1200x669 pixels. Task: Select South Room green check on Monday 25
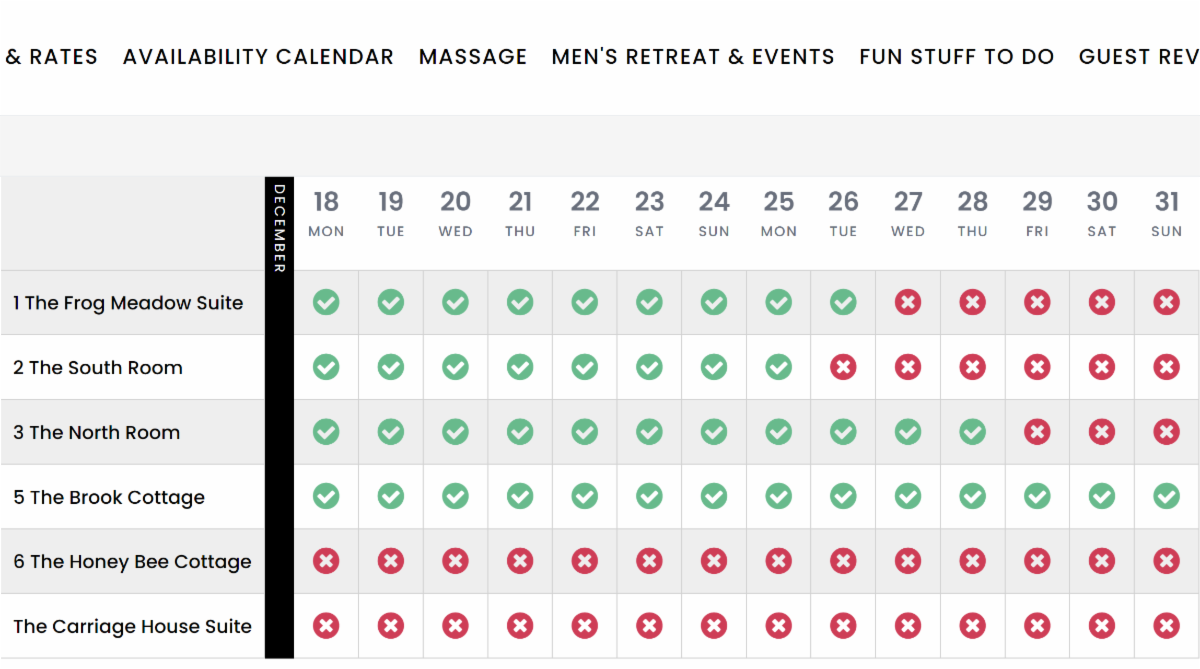pos(779,367)
